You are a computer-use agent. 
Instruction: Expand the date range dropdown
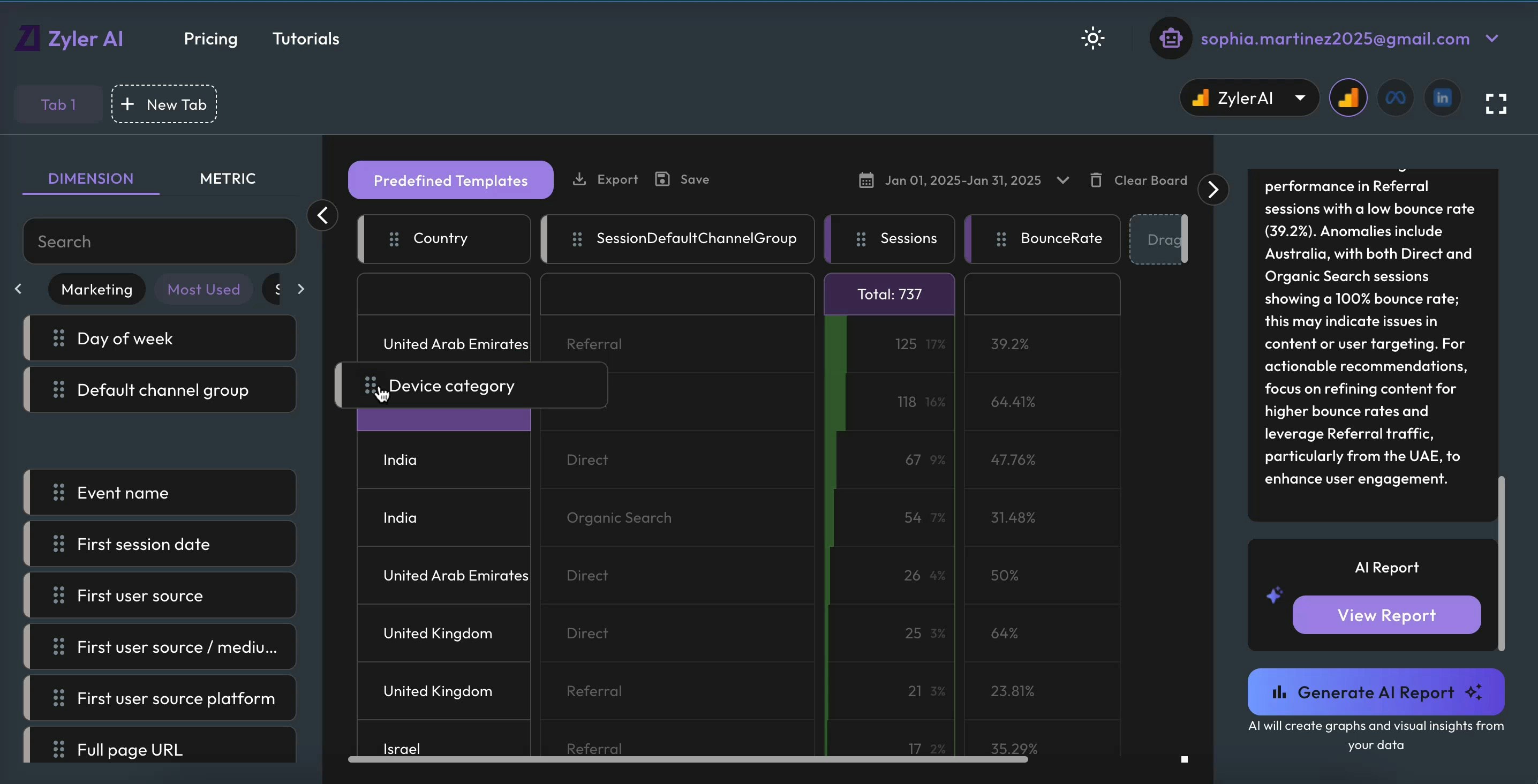(x=1063, y=180)
